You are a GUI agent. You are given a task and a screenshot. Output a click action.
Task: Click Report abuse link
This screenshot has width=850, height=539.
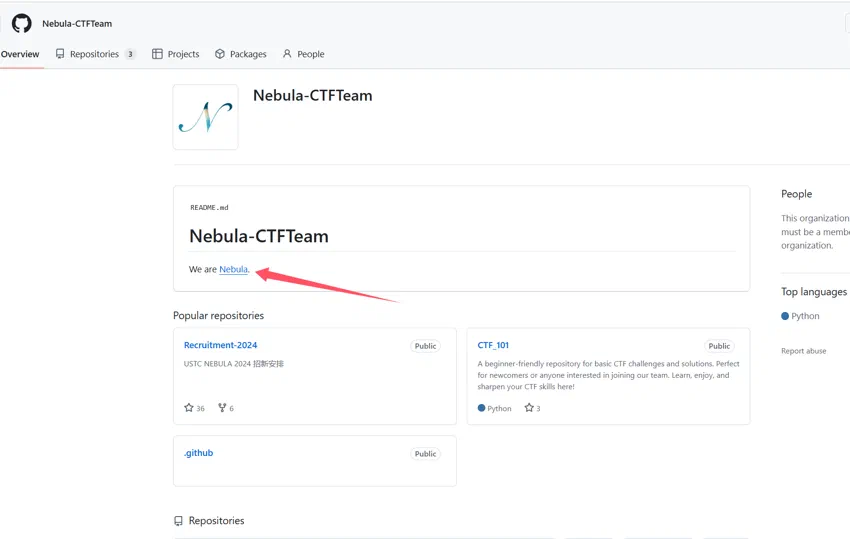(803, 351)
